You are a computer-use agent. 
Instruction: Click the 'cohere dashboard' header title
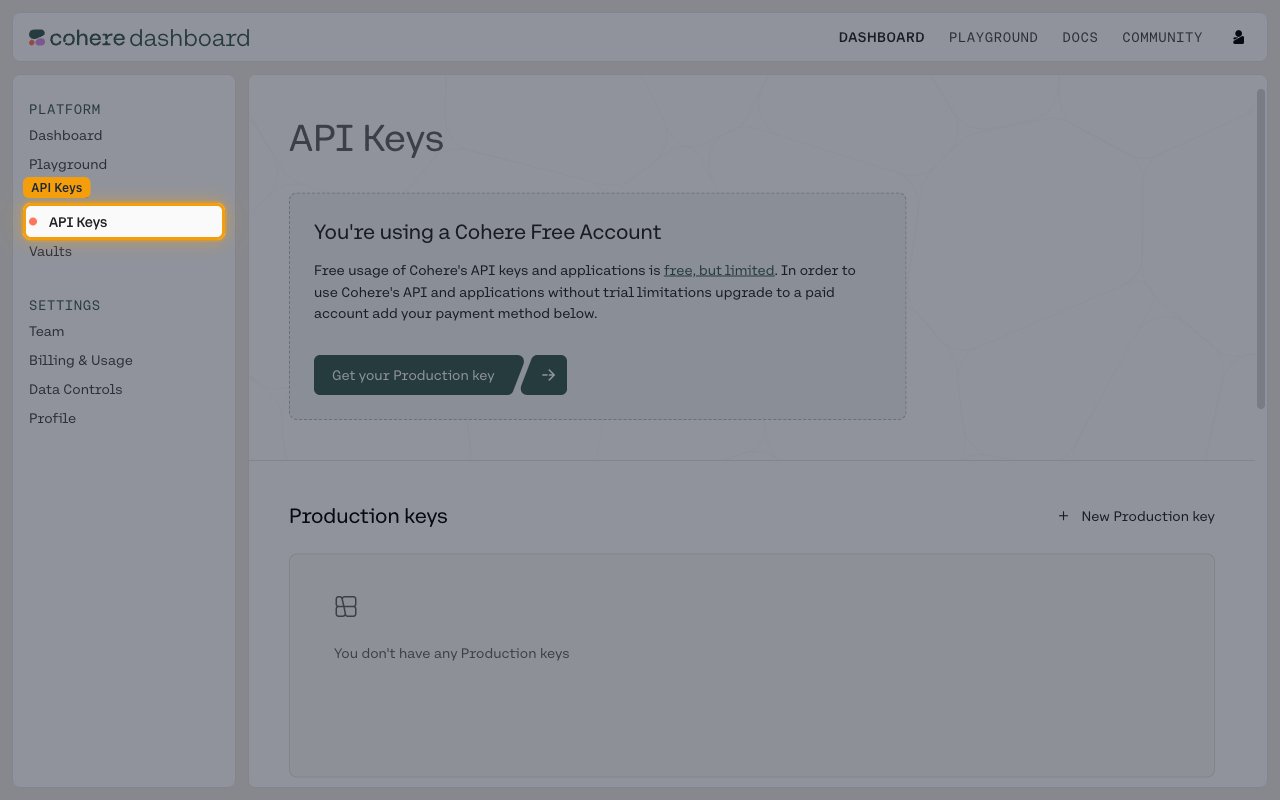(x=149, y=38)
